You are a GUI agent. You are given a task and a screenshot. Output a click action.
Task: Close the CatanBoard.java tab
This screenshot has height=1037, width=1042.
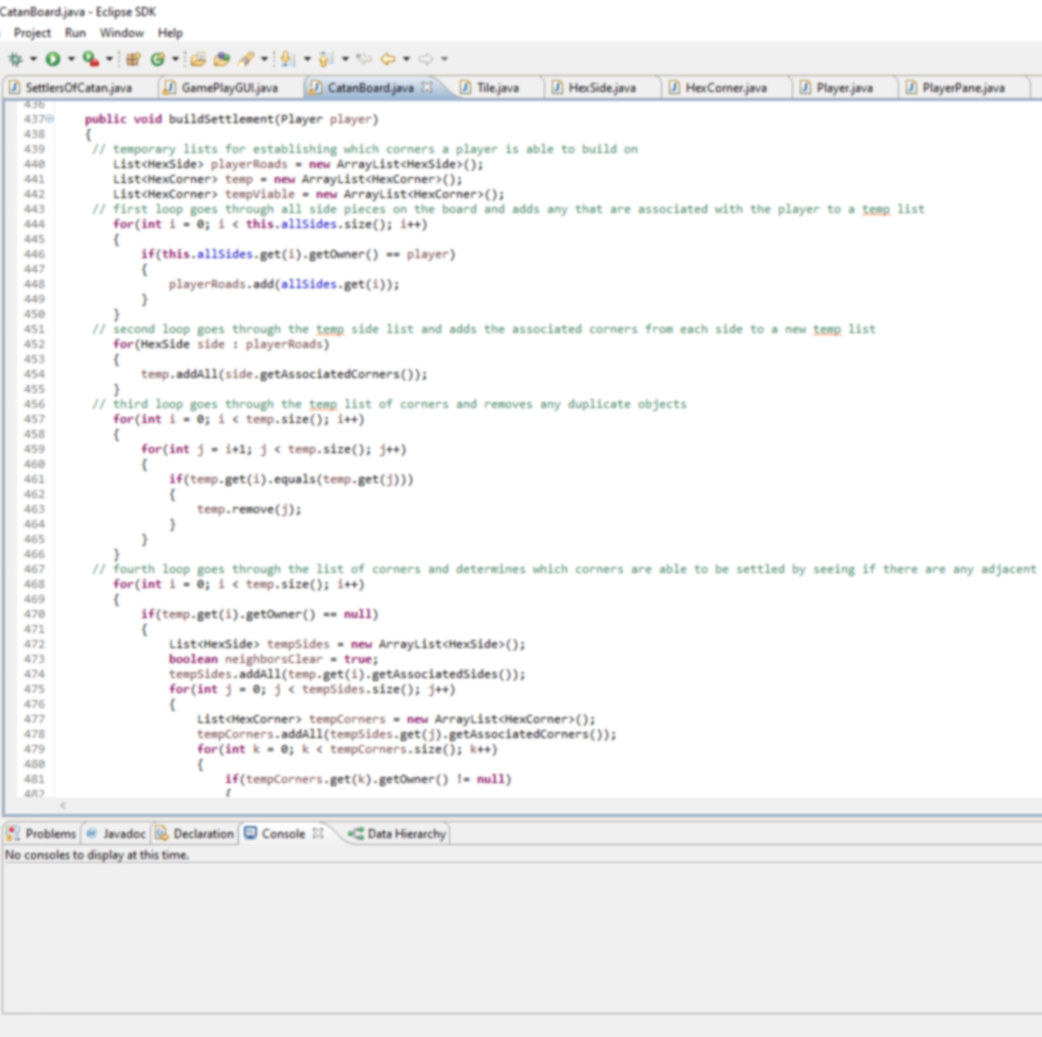point(427,87)
